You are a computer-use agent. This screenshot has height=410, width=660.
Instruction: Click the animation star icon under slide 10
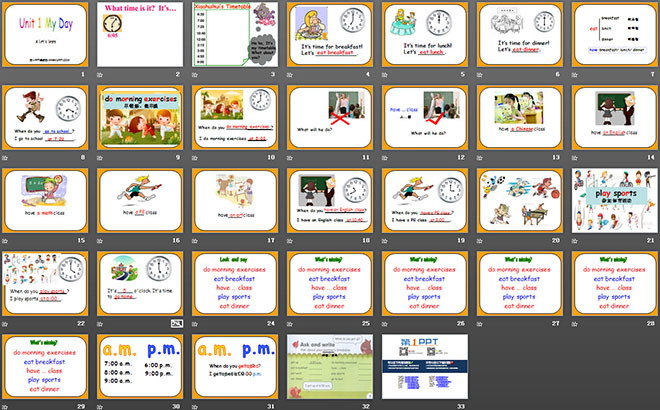point(195,158)
